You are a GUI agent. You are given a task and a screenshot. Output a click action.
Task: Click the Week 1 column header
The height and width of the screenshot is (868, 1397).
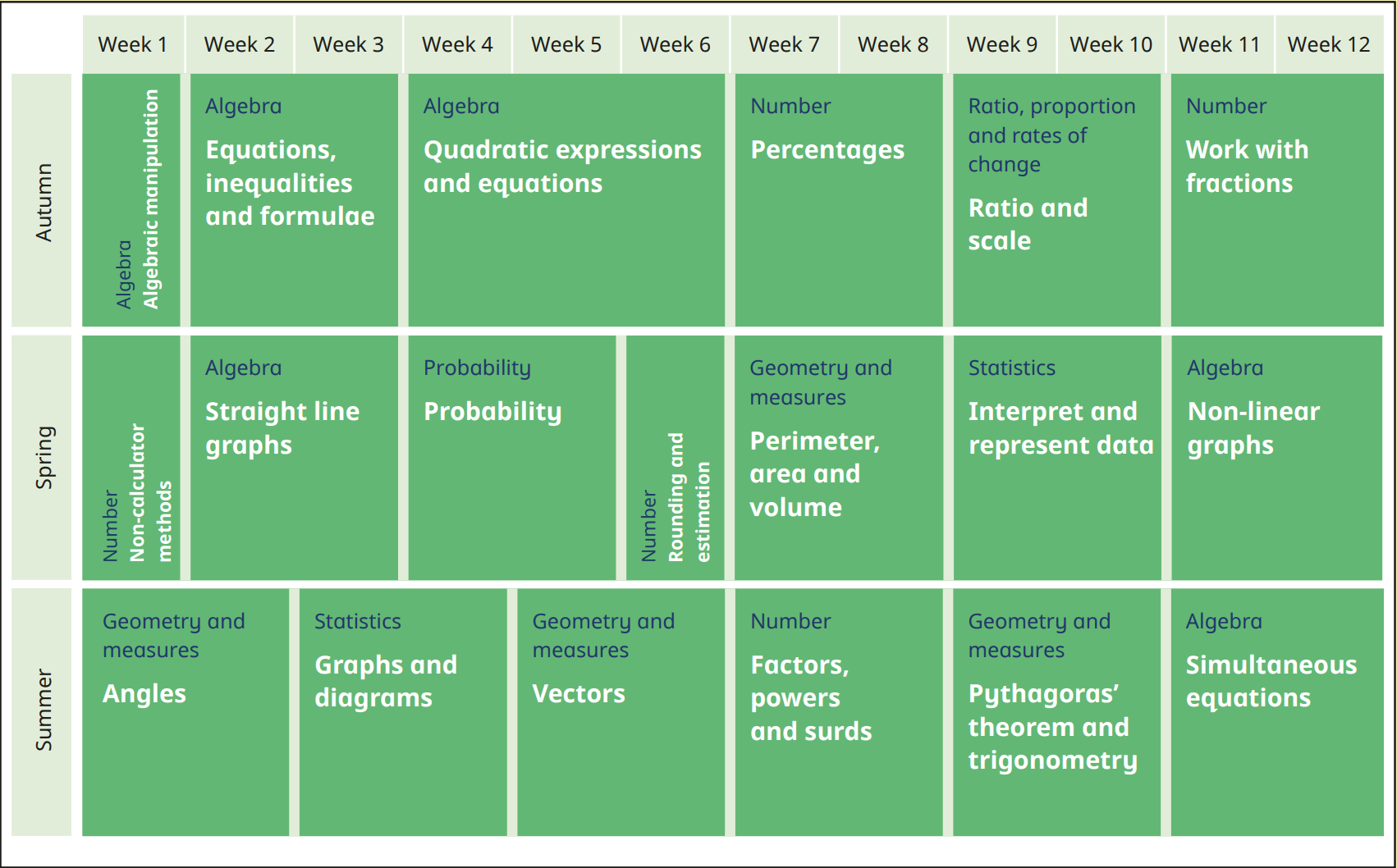pyautogui.click(x=132, y=44)
